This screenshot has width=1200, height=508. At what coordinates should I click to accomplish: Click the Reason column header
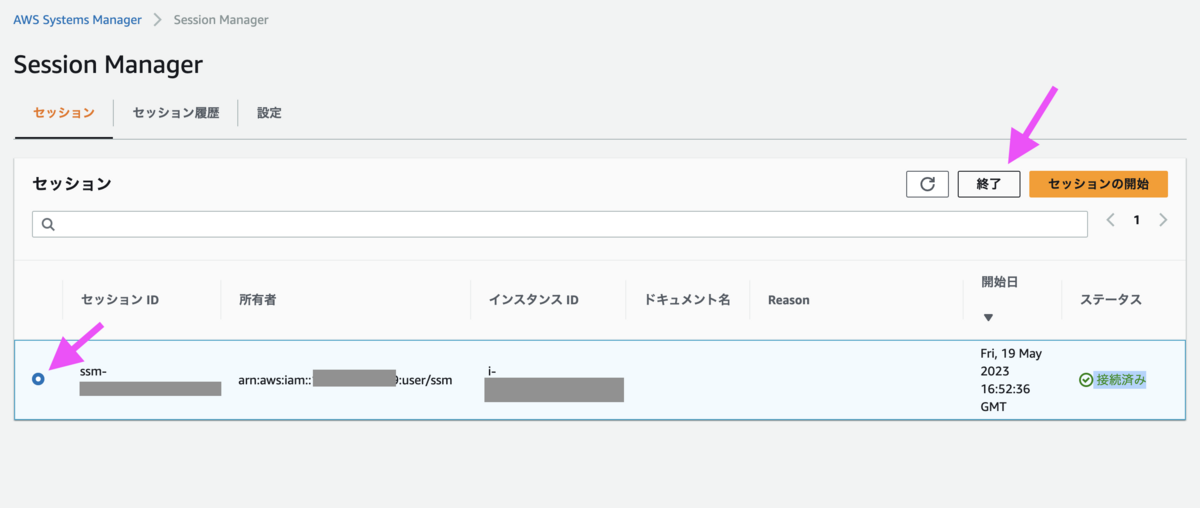pyautogui.click(x=789, y=300)
